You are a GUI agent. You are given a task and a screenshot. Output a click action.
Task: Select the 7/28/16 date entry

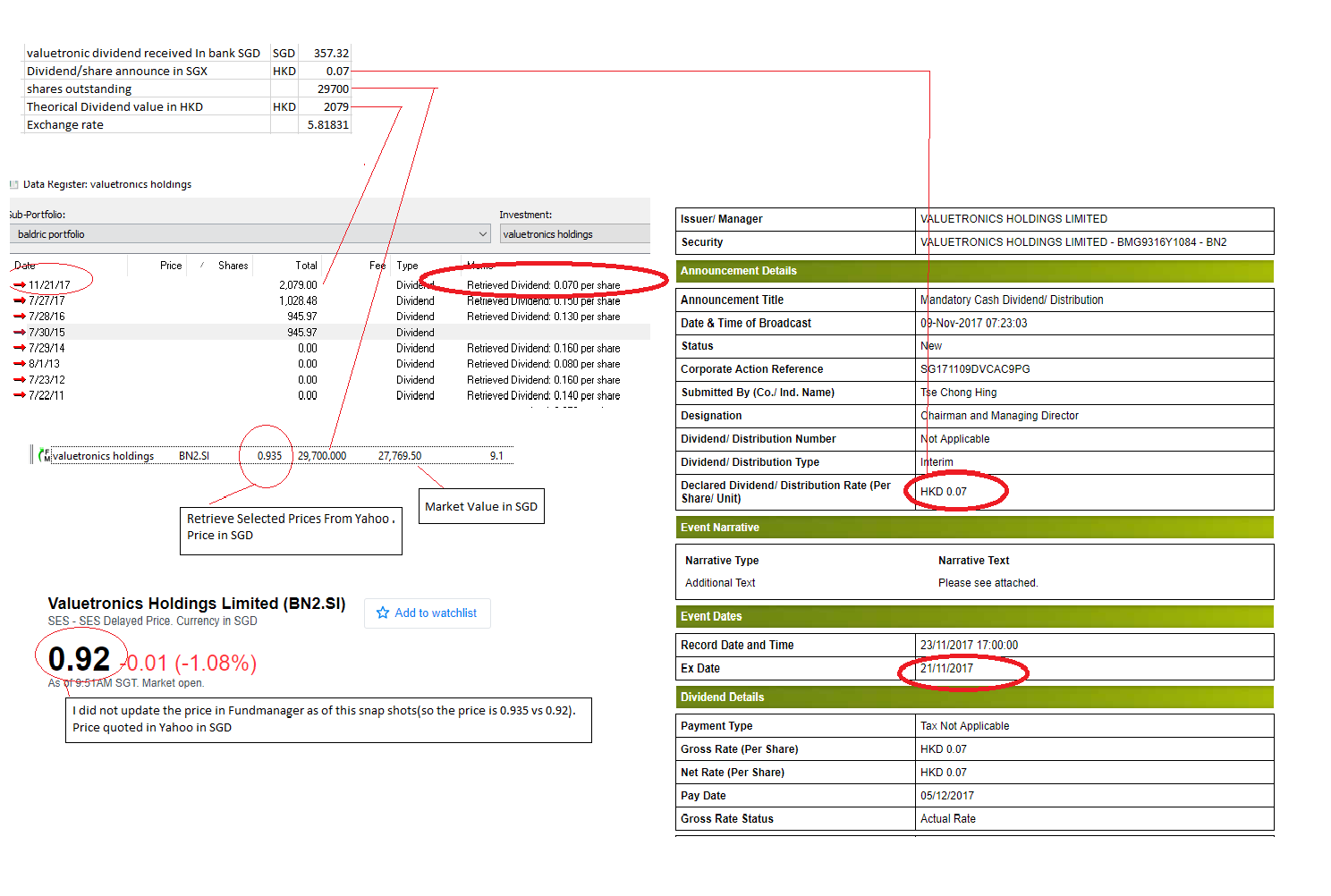tap(47, 317)
